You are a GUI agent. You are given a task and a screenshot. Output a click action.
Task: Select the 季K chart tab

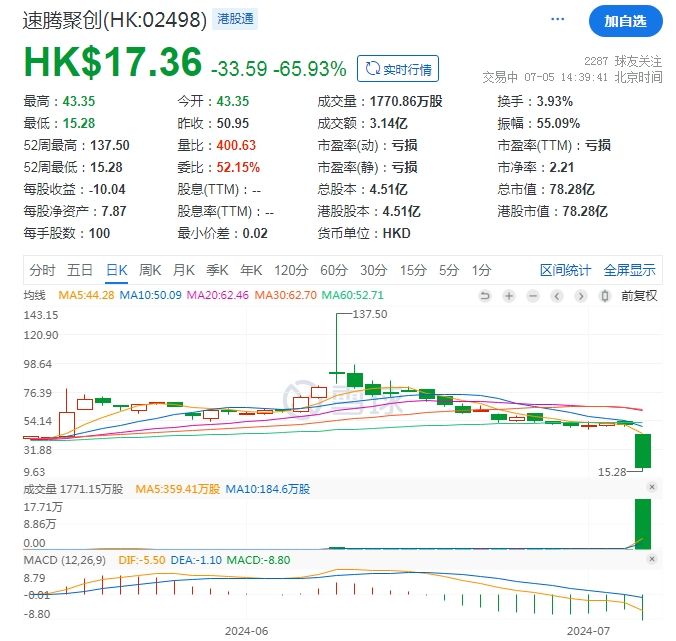(217, 270)
